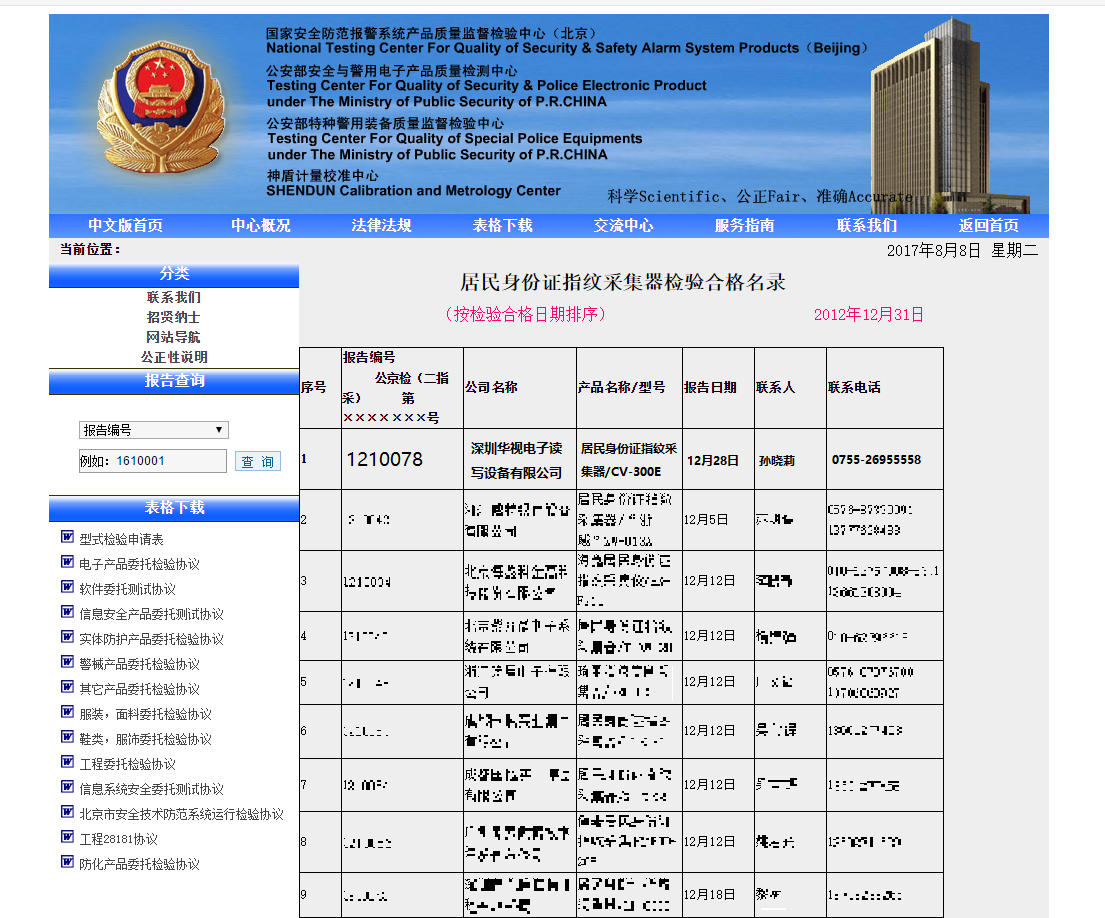This screenshot has height=918, width=1105.
Task: Go to 中文版首页 in navigation bar
Action: tap(125, 226)
